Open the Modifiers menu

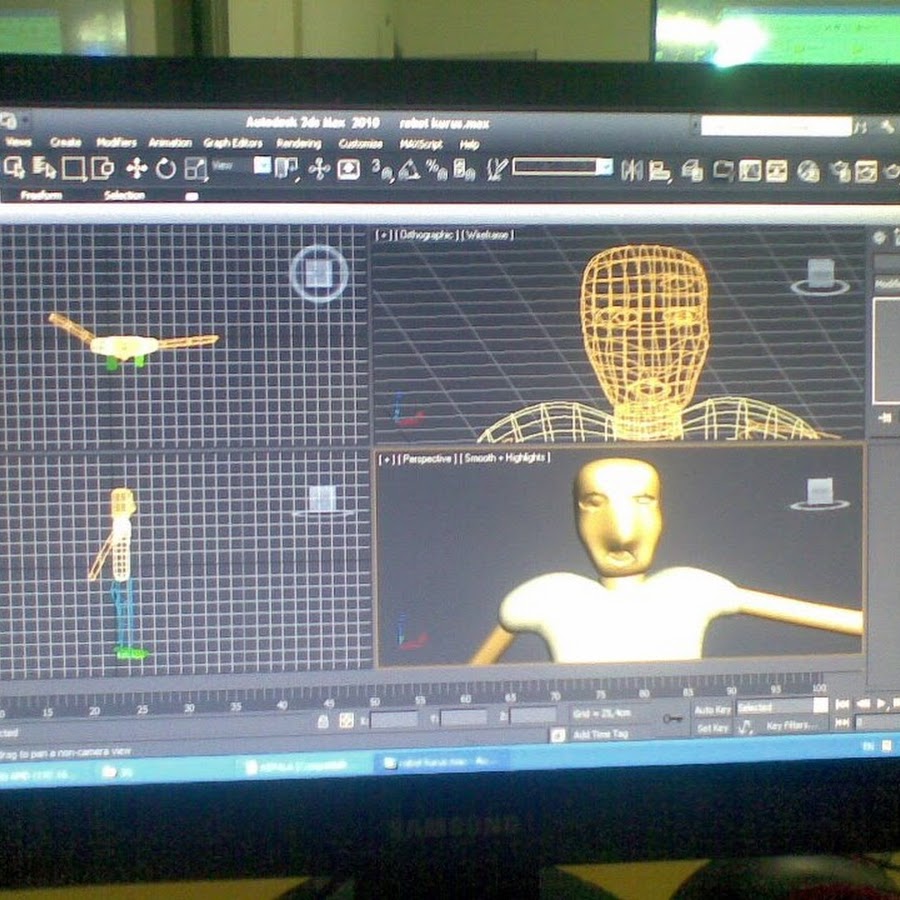point(116,143)
